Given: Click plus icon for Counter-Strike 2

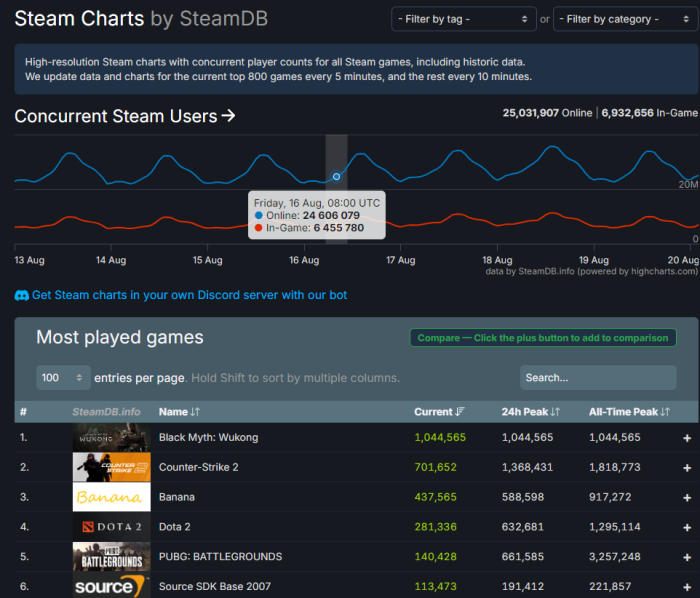Looking at the screenshot, I should click(687, 468).
